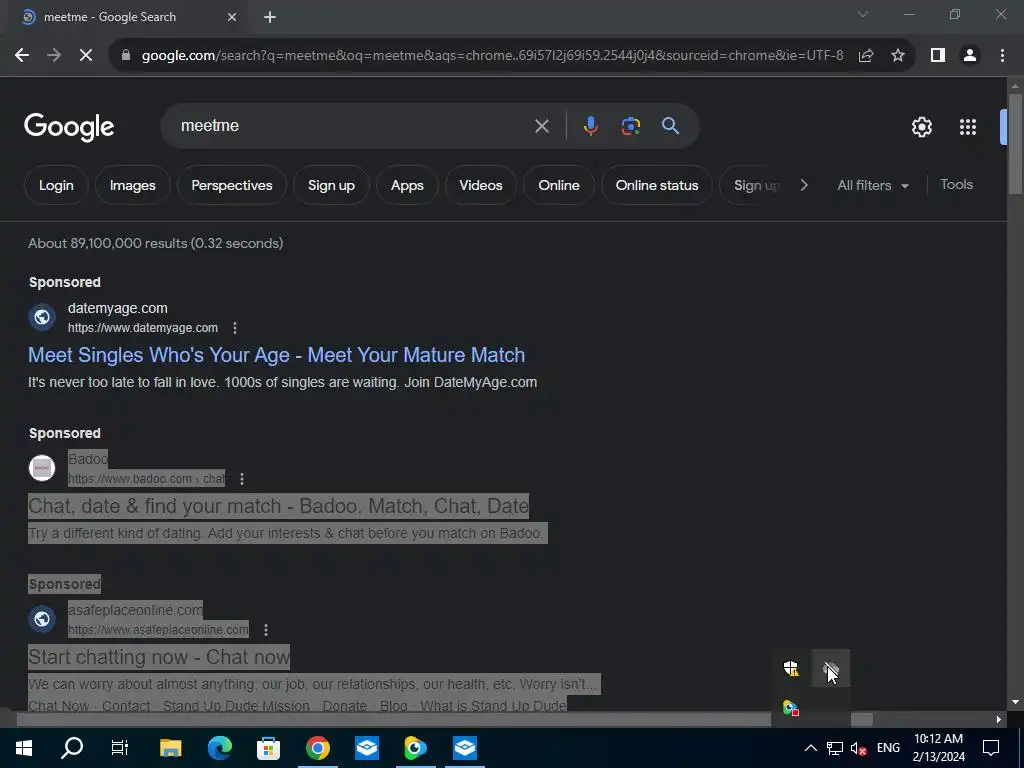The width and height of the screenshot is (1024, 768).
Task: Go to the Google homepage logo
Action: point(69,127)
